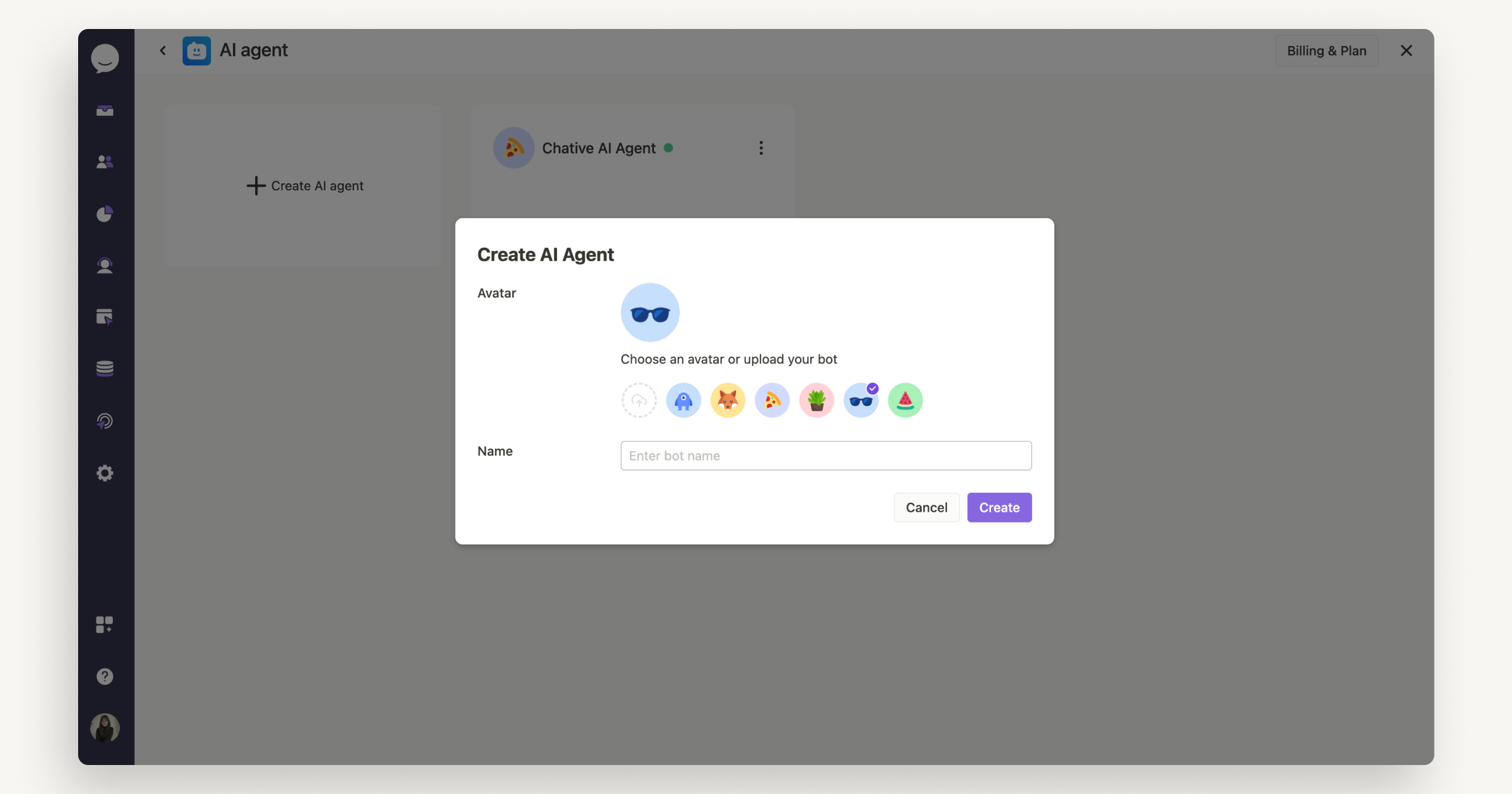
Task: Click the Create button to confirm
Action: [x=999, y=507]
